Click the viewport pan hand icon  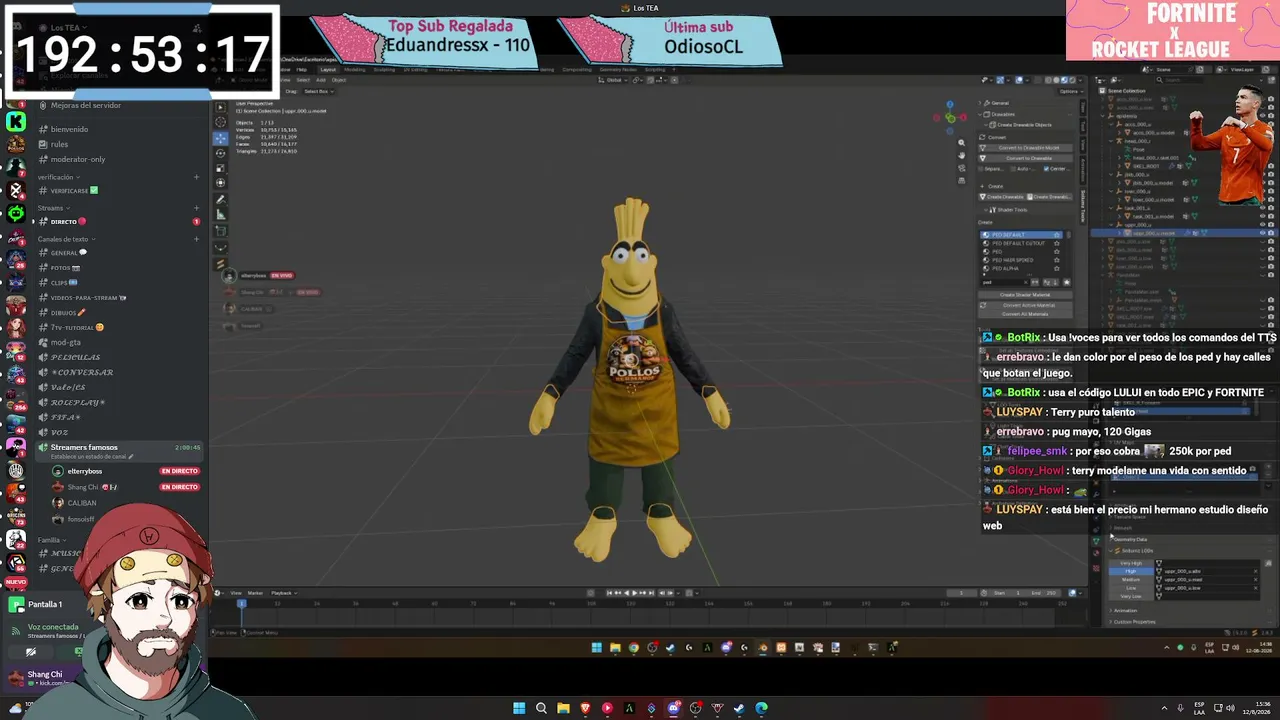pos(962,155)
